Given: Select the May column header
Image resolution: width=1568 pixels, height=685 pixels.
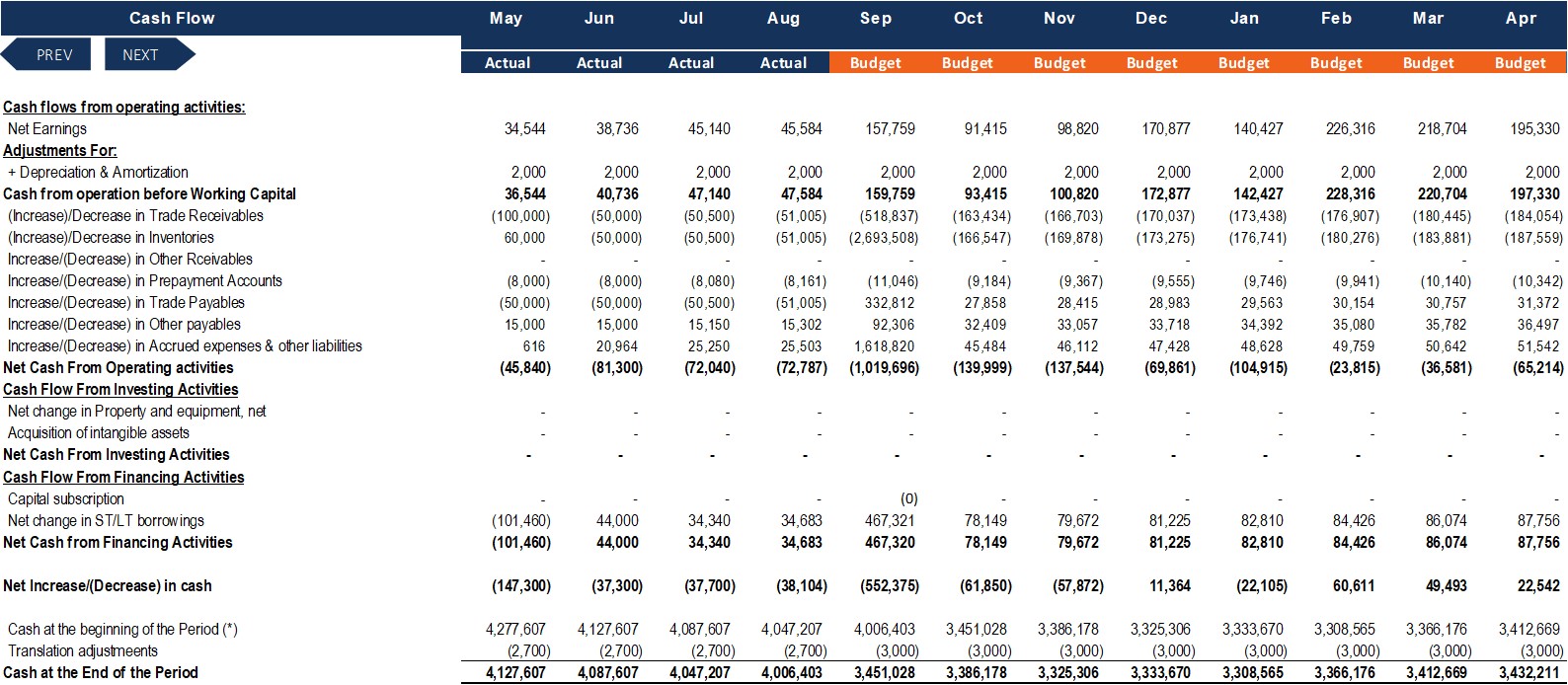Looking at the screenshot, I should pos(507,18).
